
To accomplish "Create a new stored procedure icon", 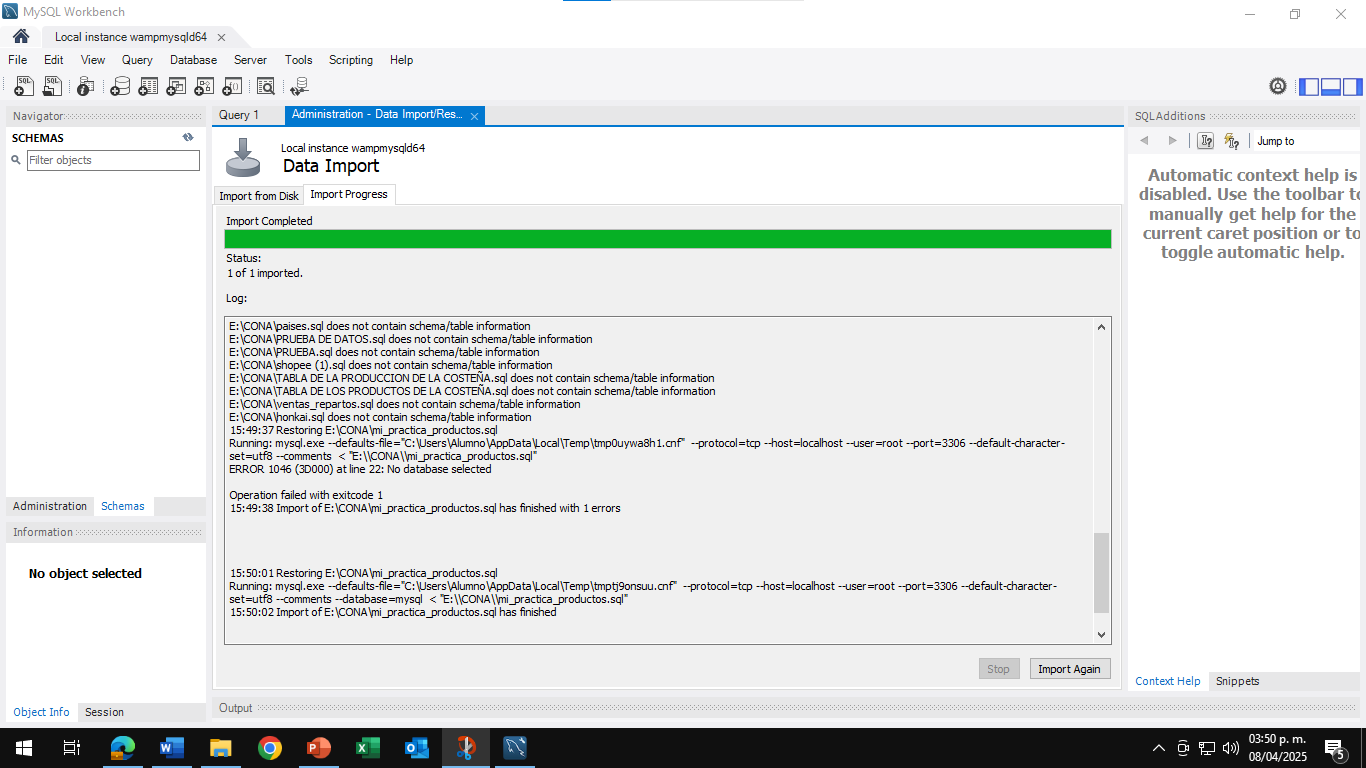I will [x=204, y=87].
